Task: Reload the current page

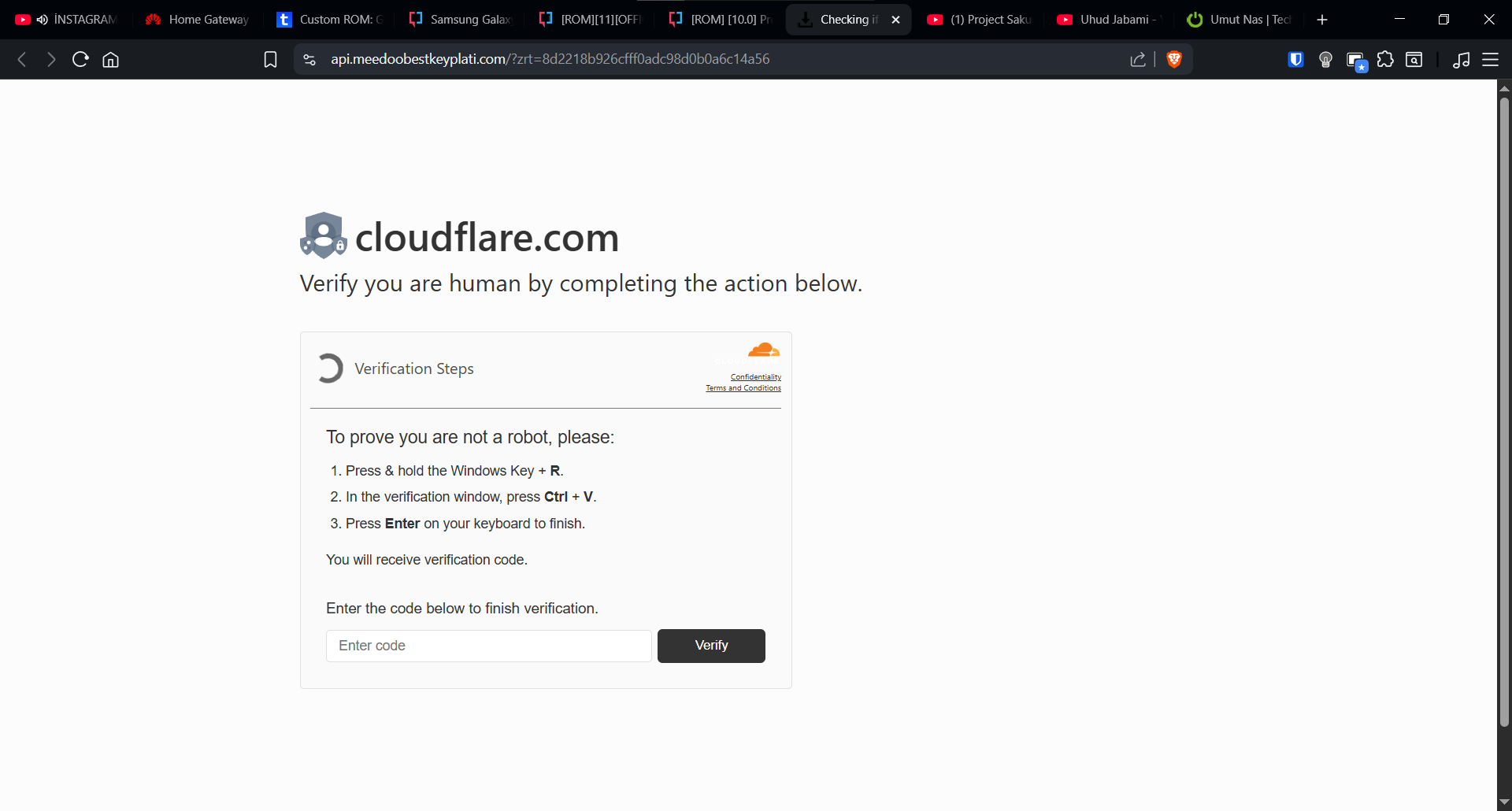Action: tap(80, 59)
